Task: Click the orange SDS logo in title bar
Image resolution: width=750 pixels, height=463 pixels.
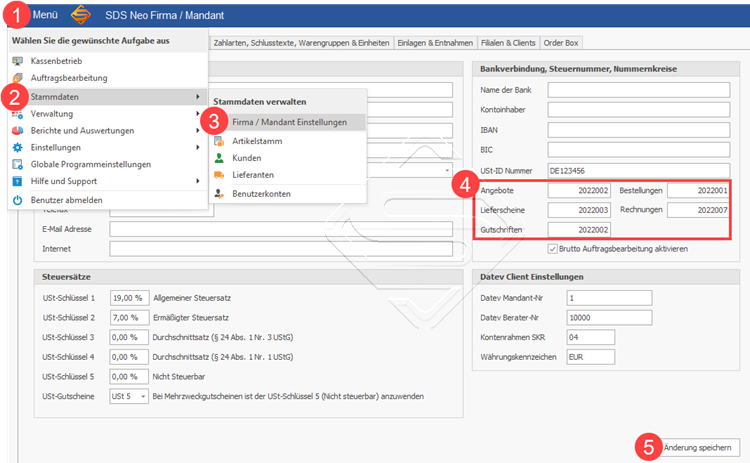Action: (81, 15)
